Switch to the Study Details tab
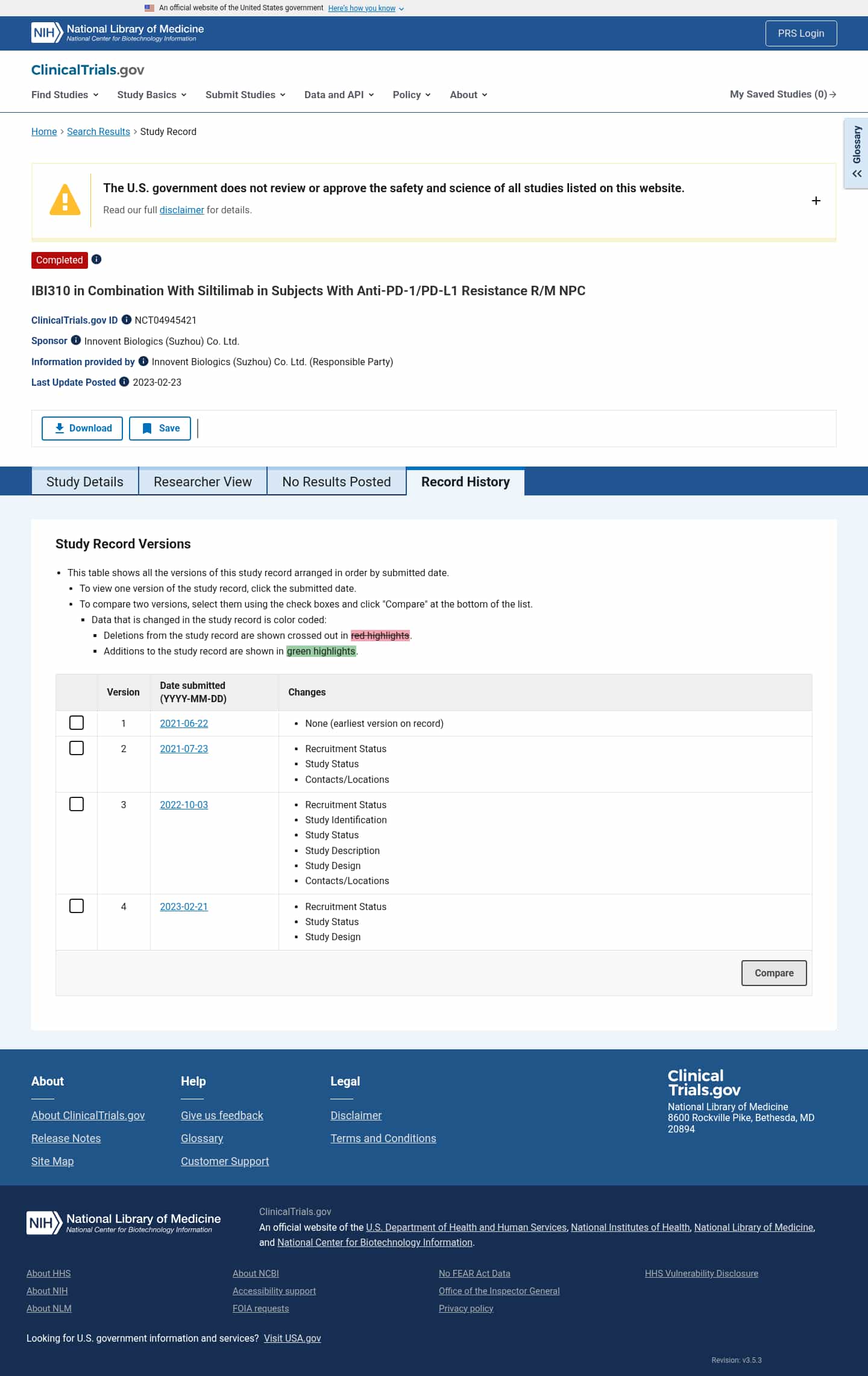868x1376 pixels. 85,482
